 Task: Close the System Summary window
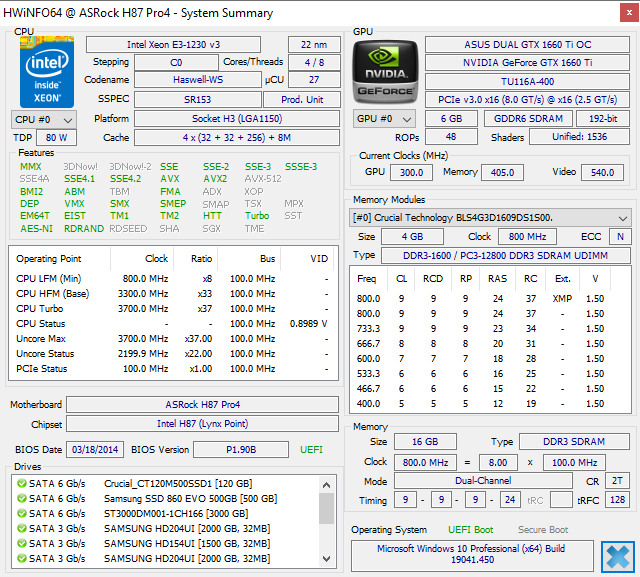pyautogui.click(x=629, y=13)
